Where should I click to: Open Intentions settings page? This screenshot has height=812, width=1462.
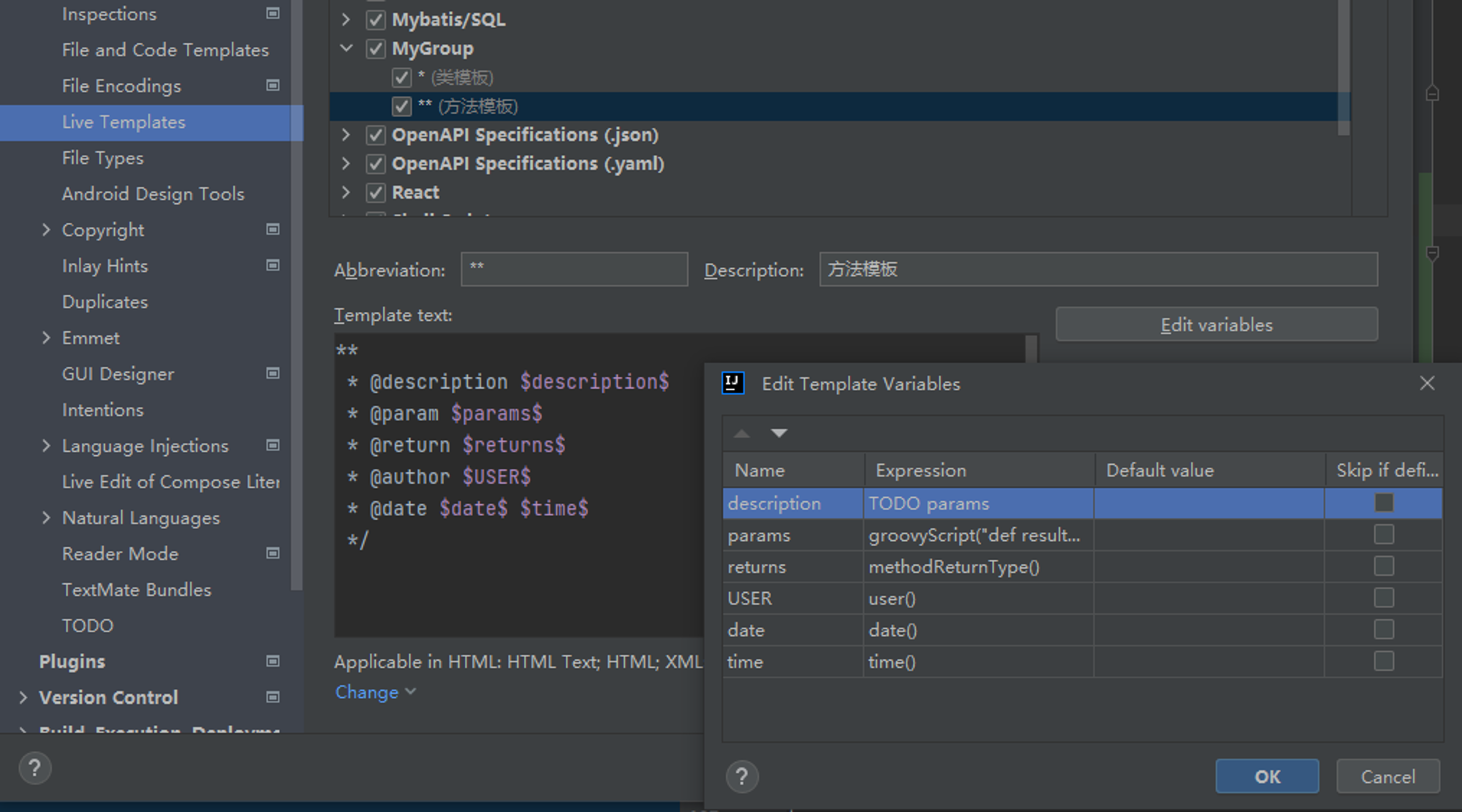[x=102, y=409]
